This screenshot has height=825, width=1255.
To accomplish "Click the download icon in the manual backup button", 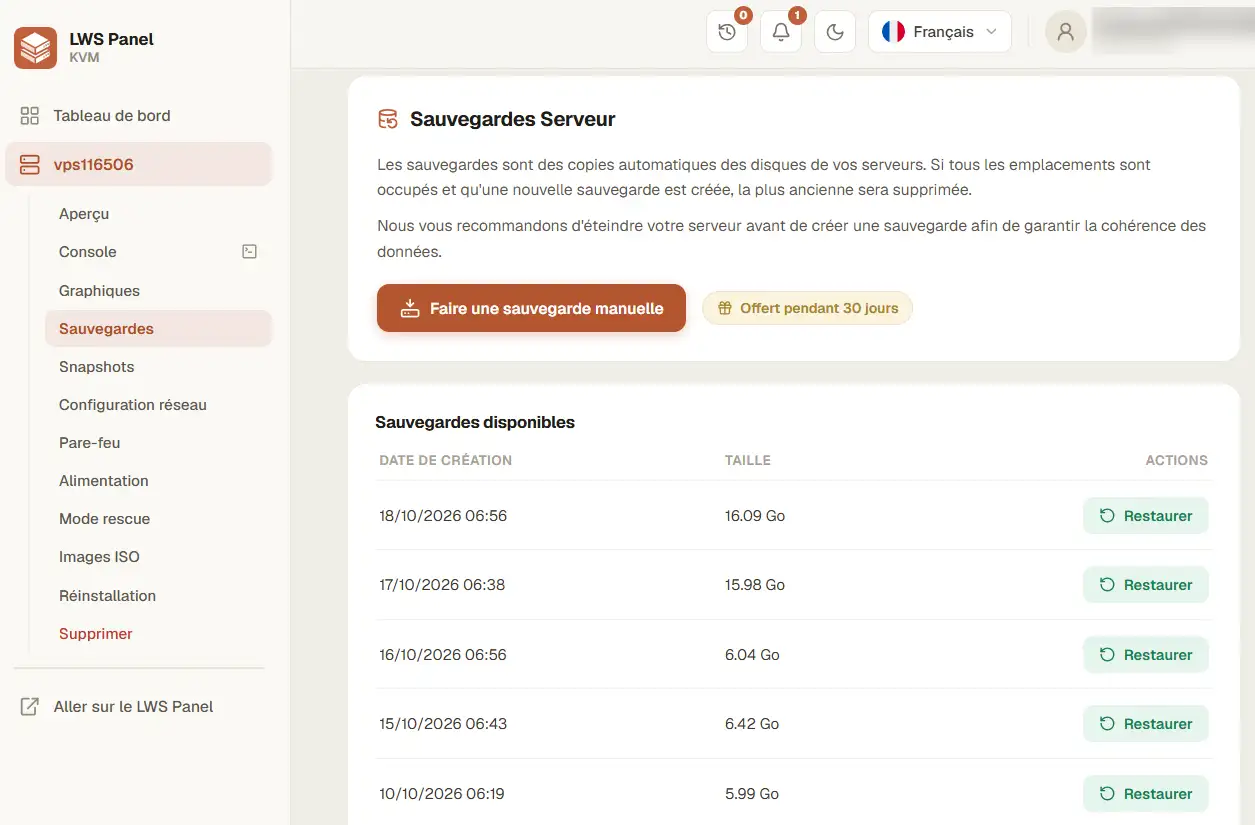I will (x=410, y=308).
